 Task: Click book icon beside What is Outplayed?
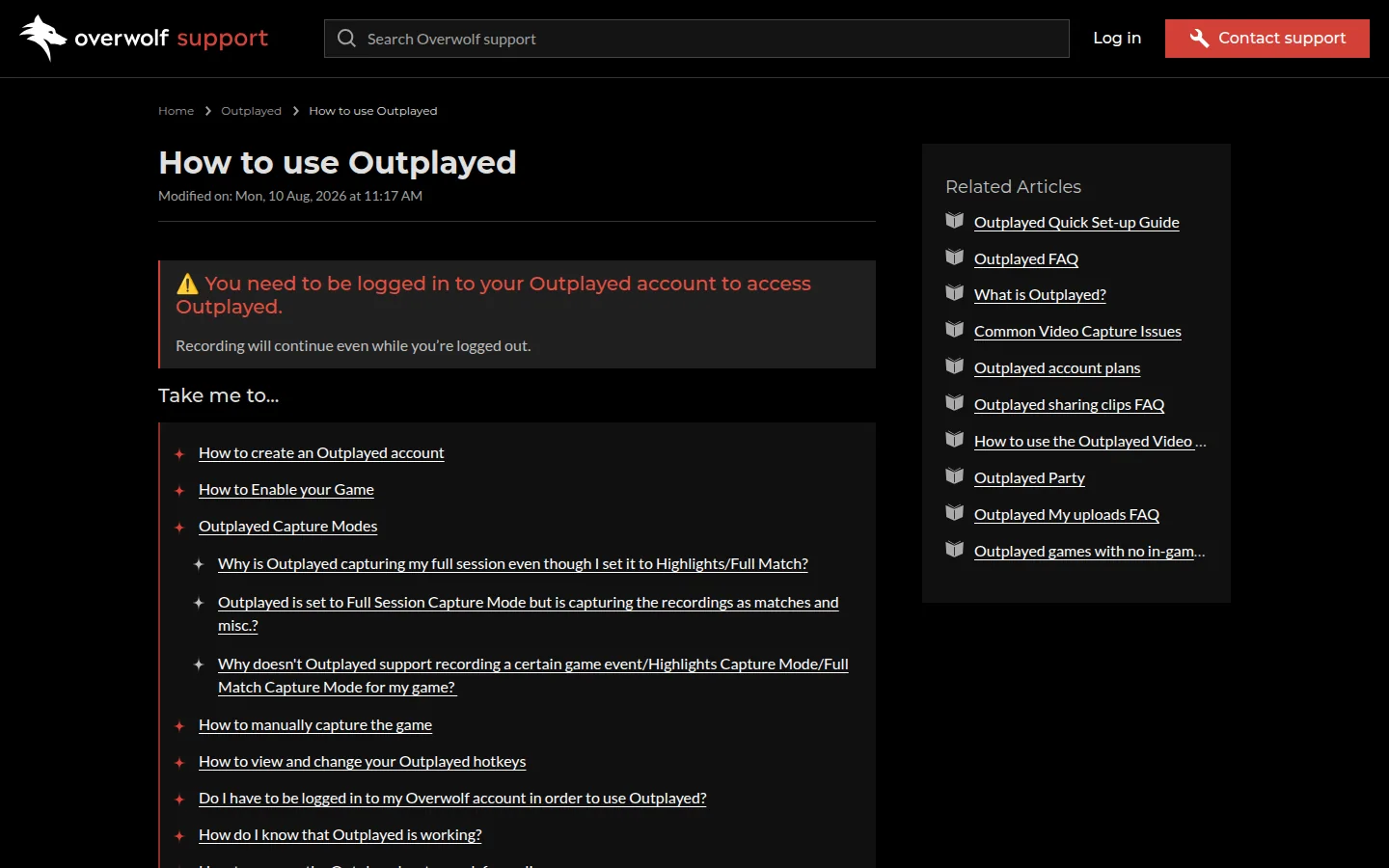(955, 293)
